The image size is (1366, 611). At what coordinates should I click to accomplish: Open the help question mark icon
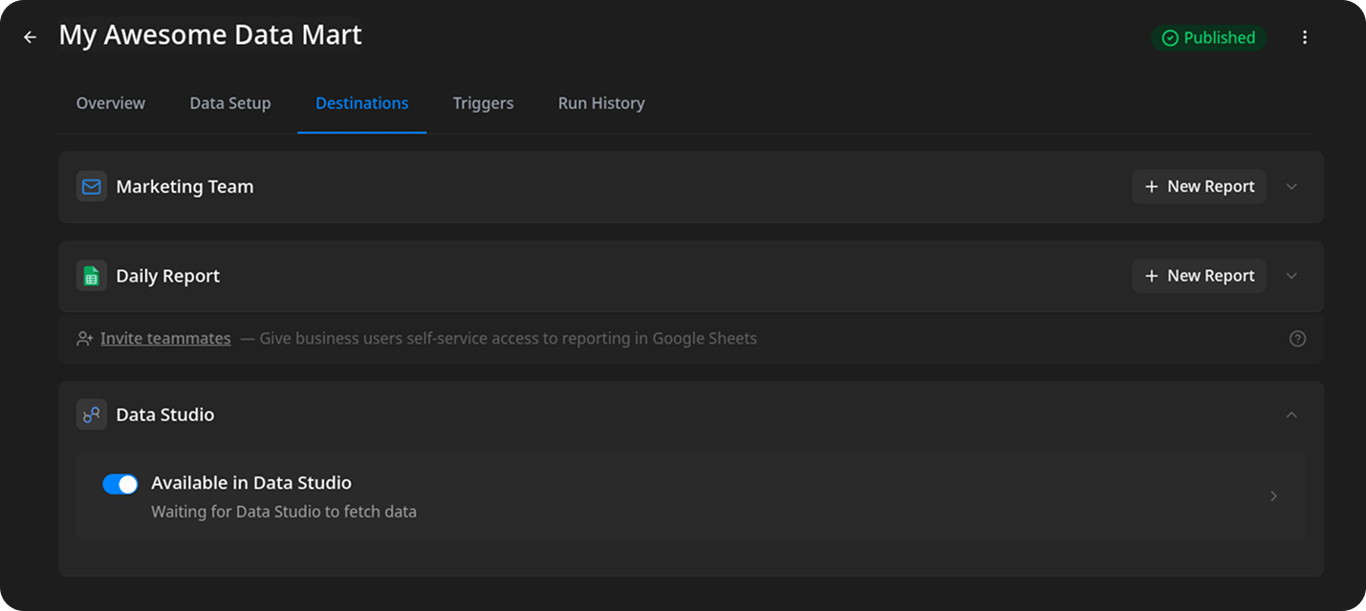point(1297,338)
